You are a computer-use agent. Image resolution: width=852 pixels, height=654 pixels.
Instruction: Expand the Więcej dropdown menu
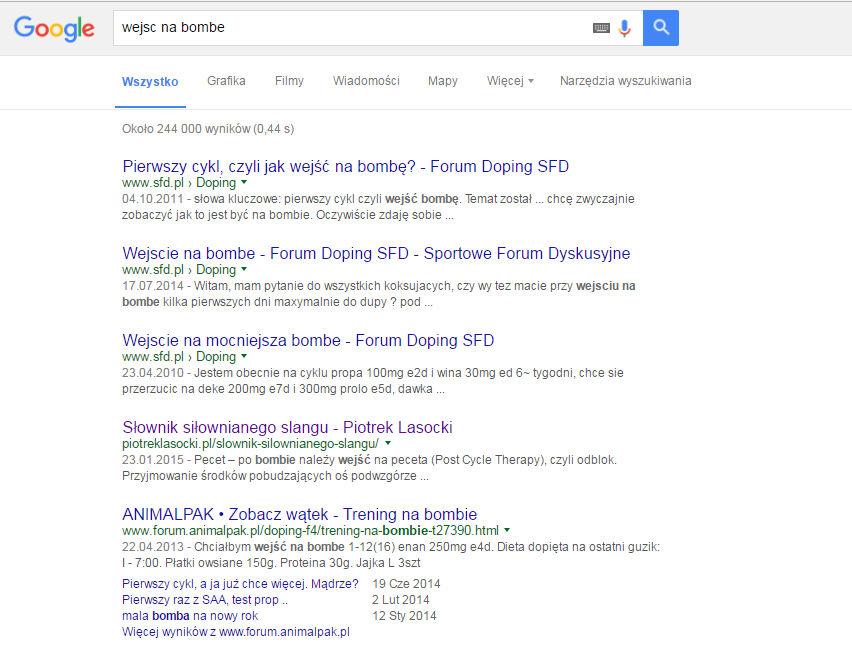(510, 81)
